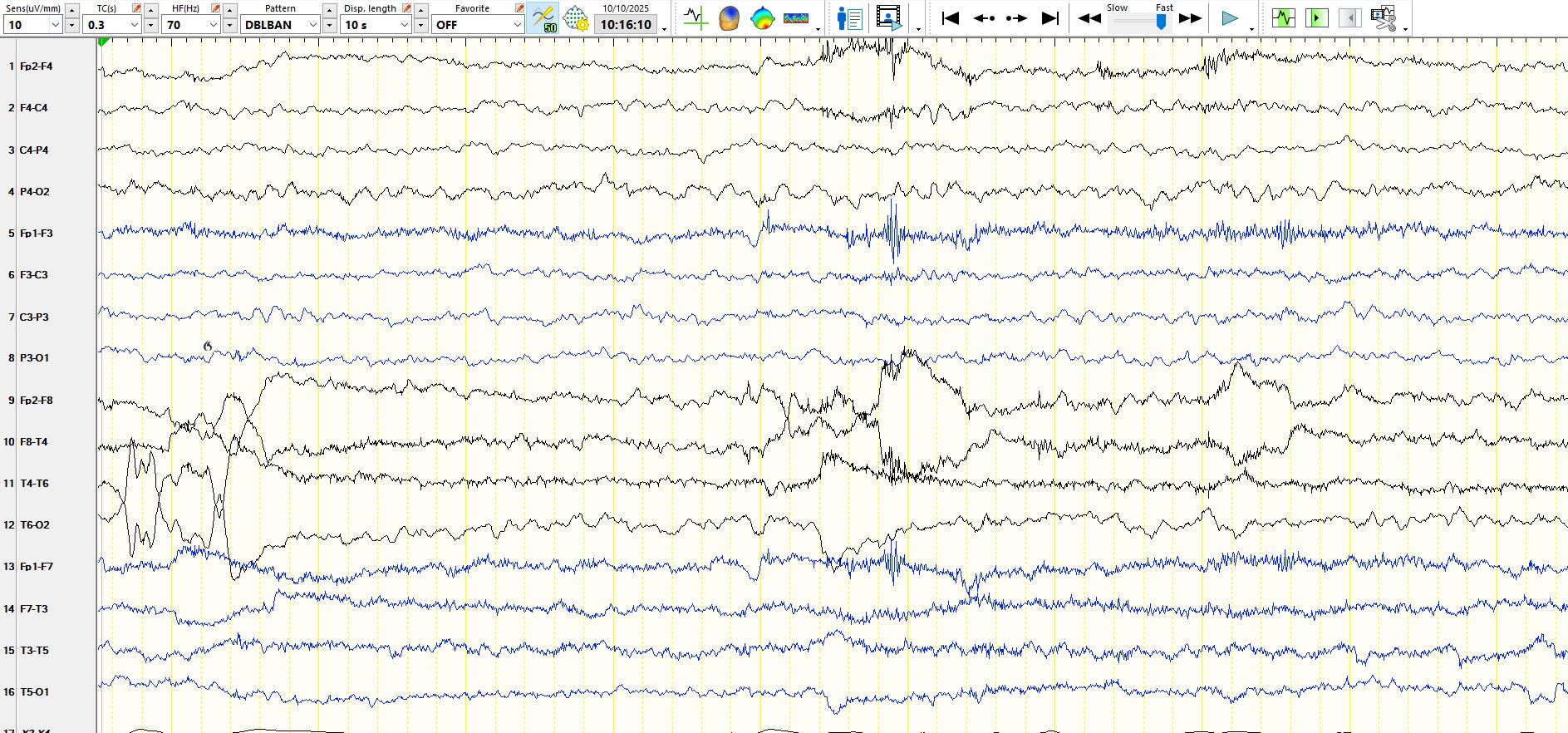
Task: Edit the HF(Hz) list with its pencil icon
Action: [x=216, y=8]
